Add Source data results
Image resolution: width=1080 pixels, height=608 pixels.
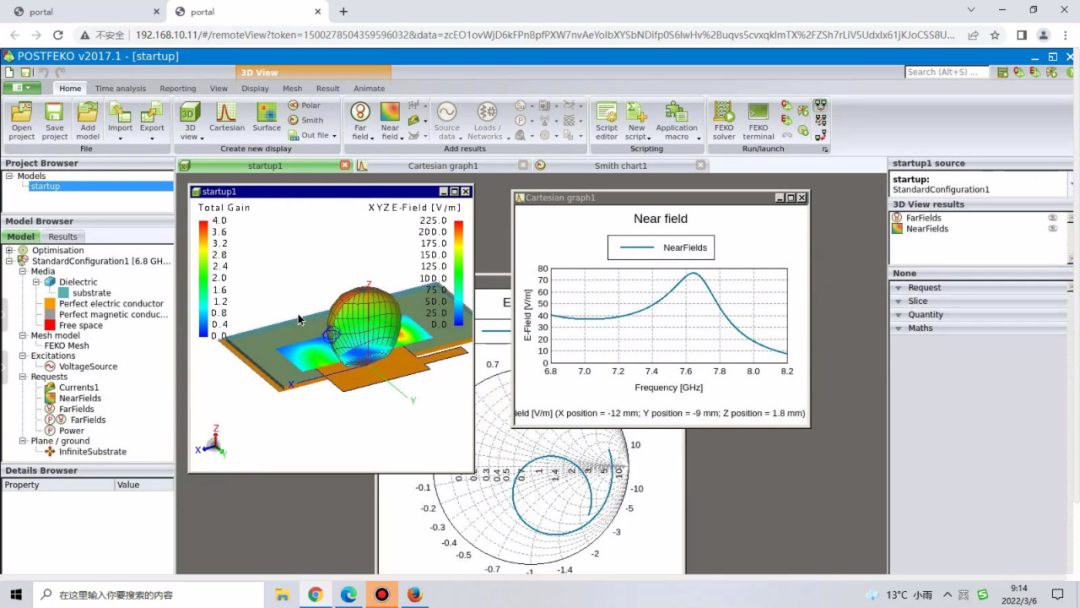[x=446, y=121]
